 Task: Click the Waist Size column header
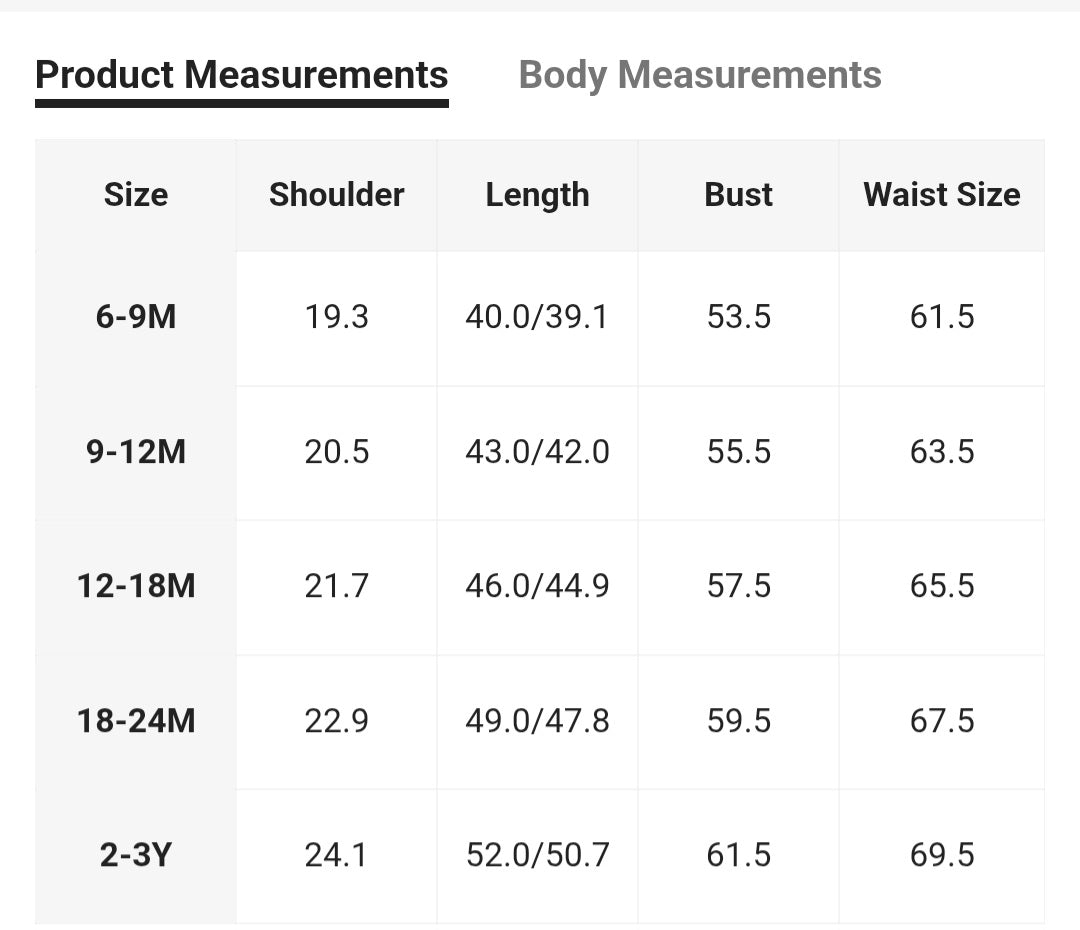coord(942,195)
